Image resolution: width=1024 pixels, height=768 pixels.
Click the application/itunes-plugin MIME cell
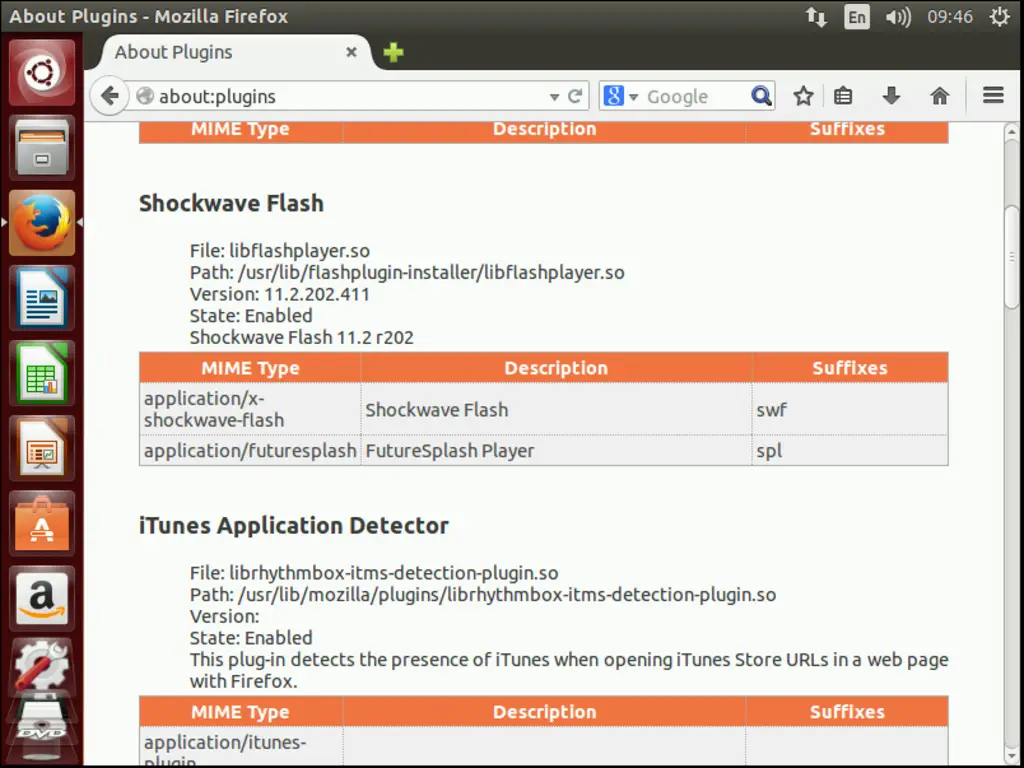point(241,747)
